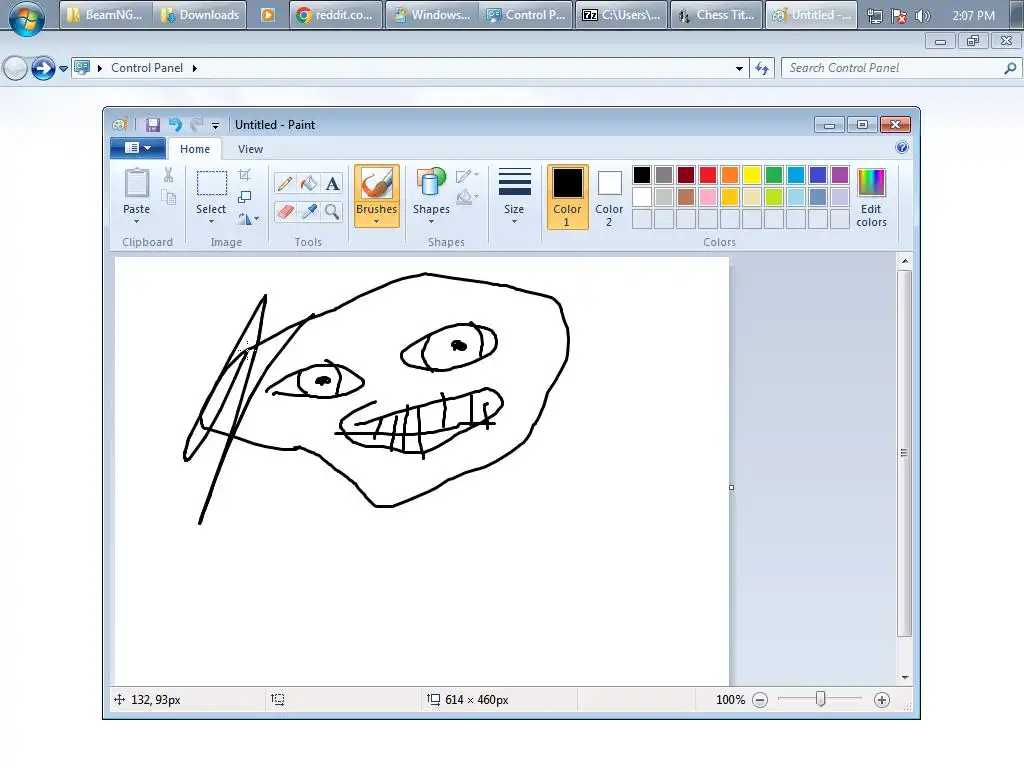Click the Save icon in quick access toolbar

pos(153,125)
